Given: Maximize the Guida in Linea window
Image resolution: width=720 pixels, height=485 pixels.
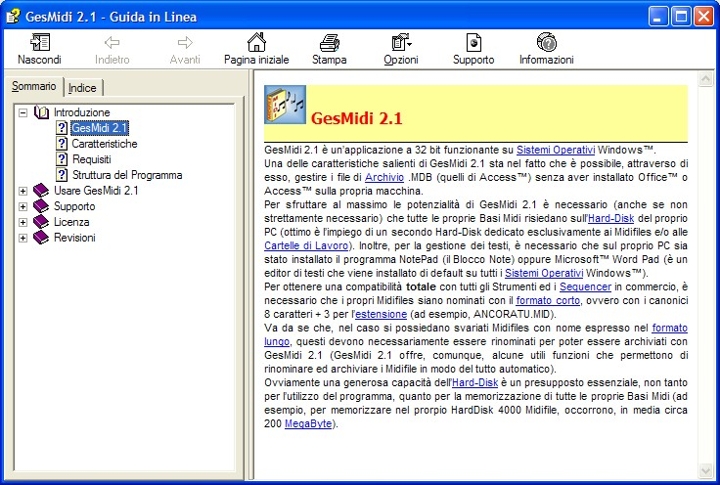Looking at the screenshot, I should (x=681, y=17).
